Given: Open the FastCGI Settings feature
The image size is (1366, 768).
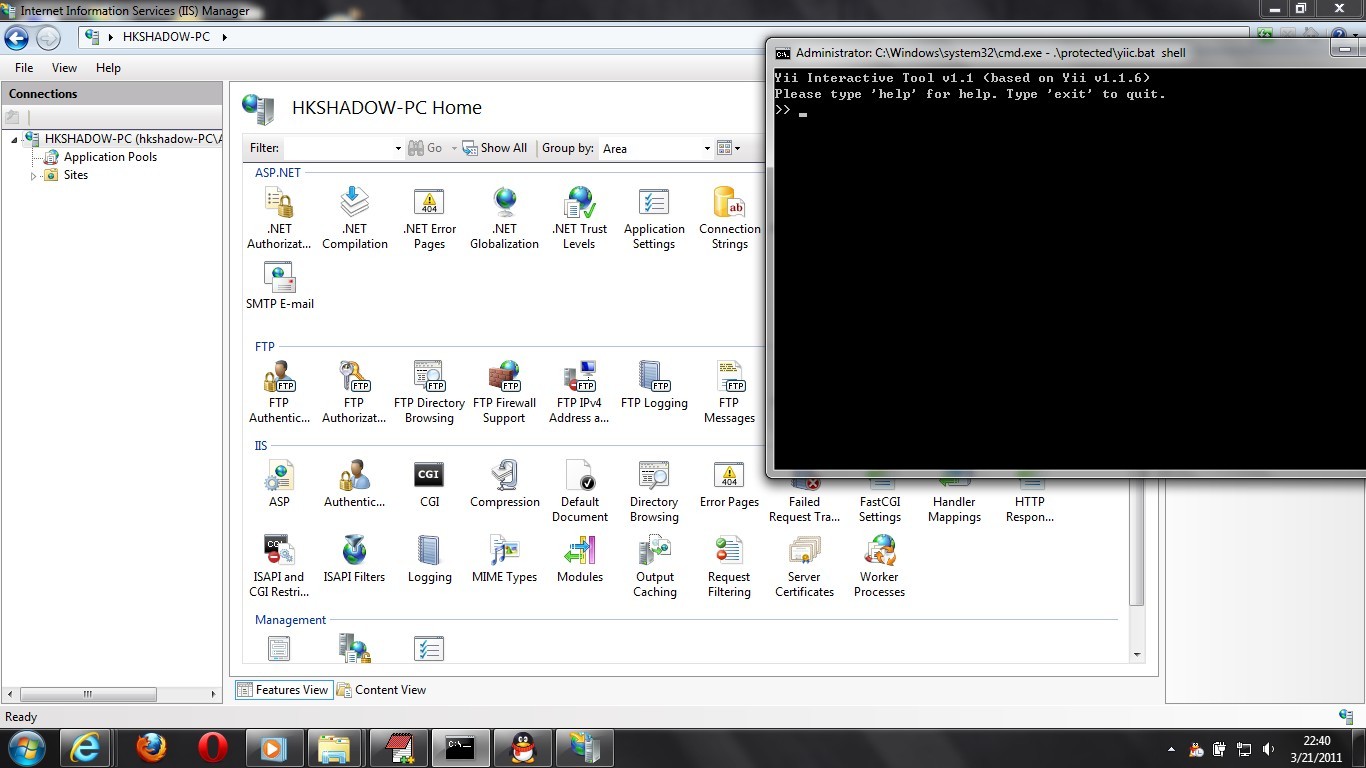Looking at the screenshot, I should click(879, 502).
